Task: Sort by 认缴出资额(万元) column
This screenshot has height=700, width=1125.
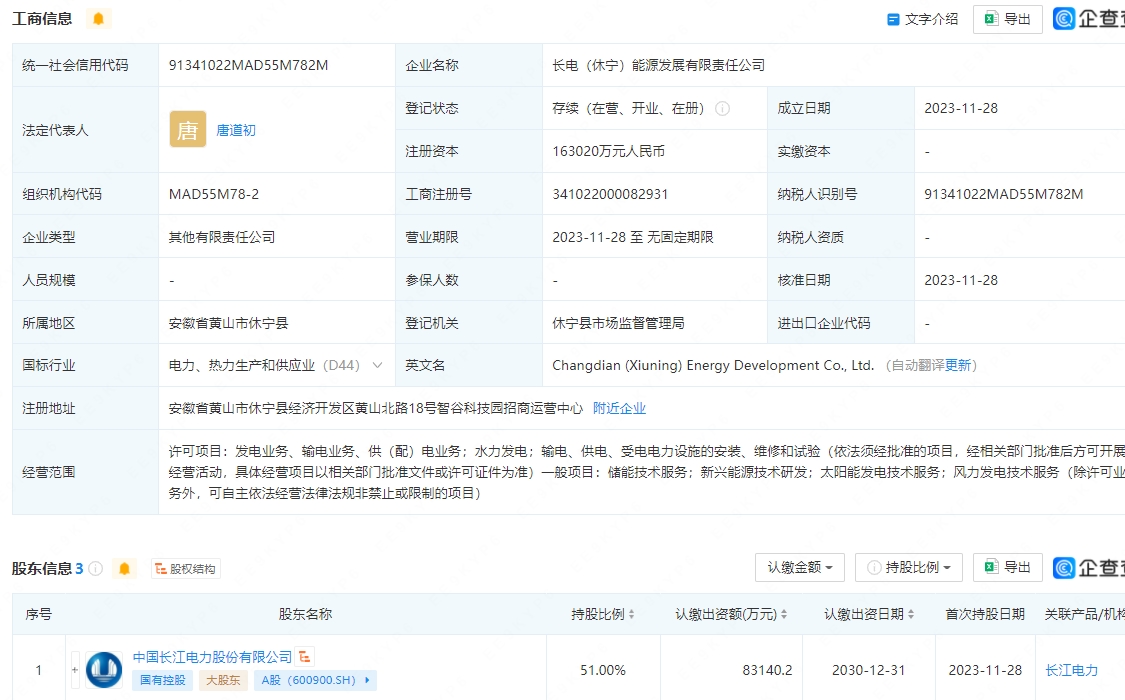Action: pyautogui.click(x=731, y=614)
